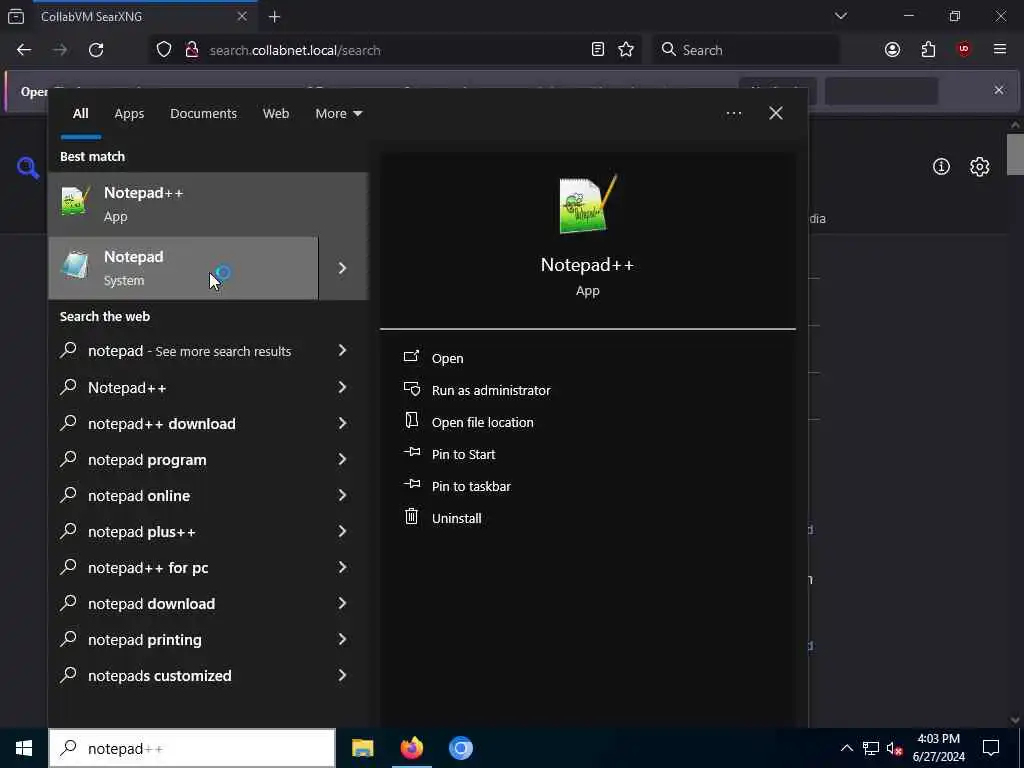Image resolution: width=1024 pixels, height=768 pixels.
Task: Open File Explorer from the taskbar
Action: [362, 748]
